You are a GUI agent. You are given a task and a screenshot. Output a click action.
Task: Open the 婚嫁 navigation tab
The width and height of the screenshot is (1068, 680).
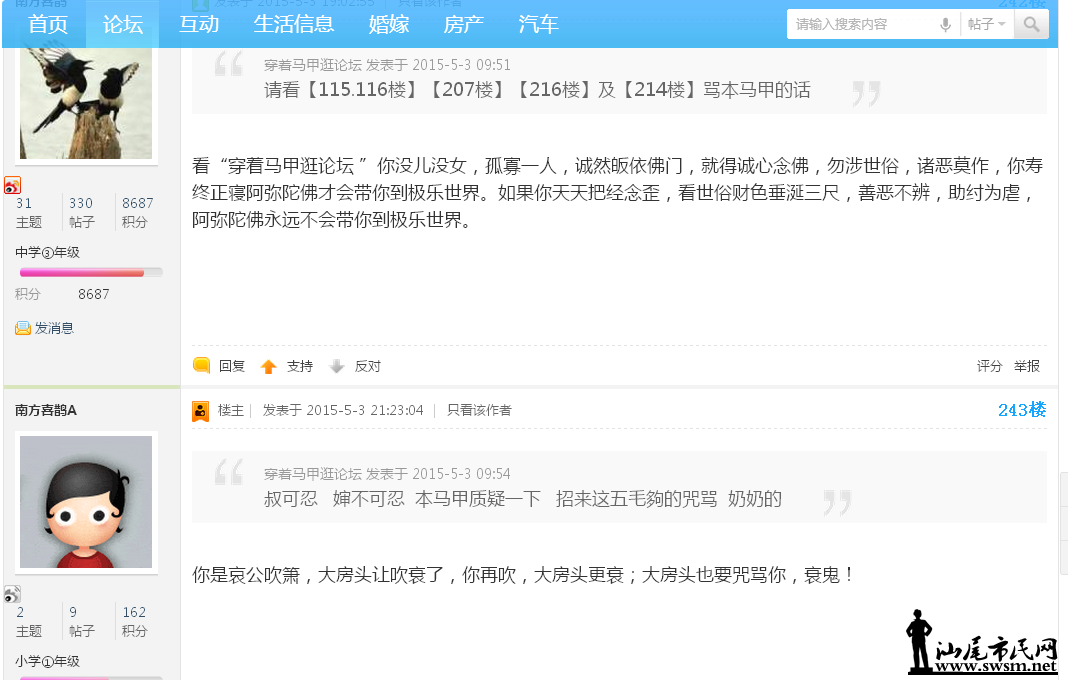pyautogui.click(x=389, y=25)
